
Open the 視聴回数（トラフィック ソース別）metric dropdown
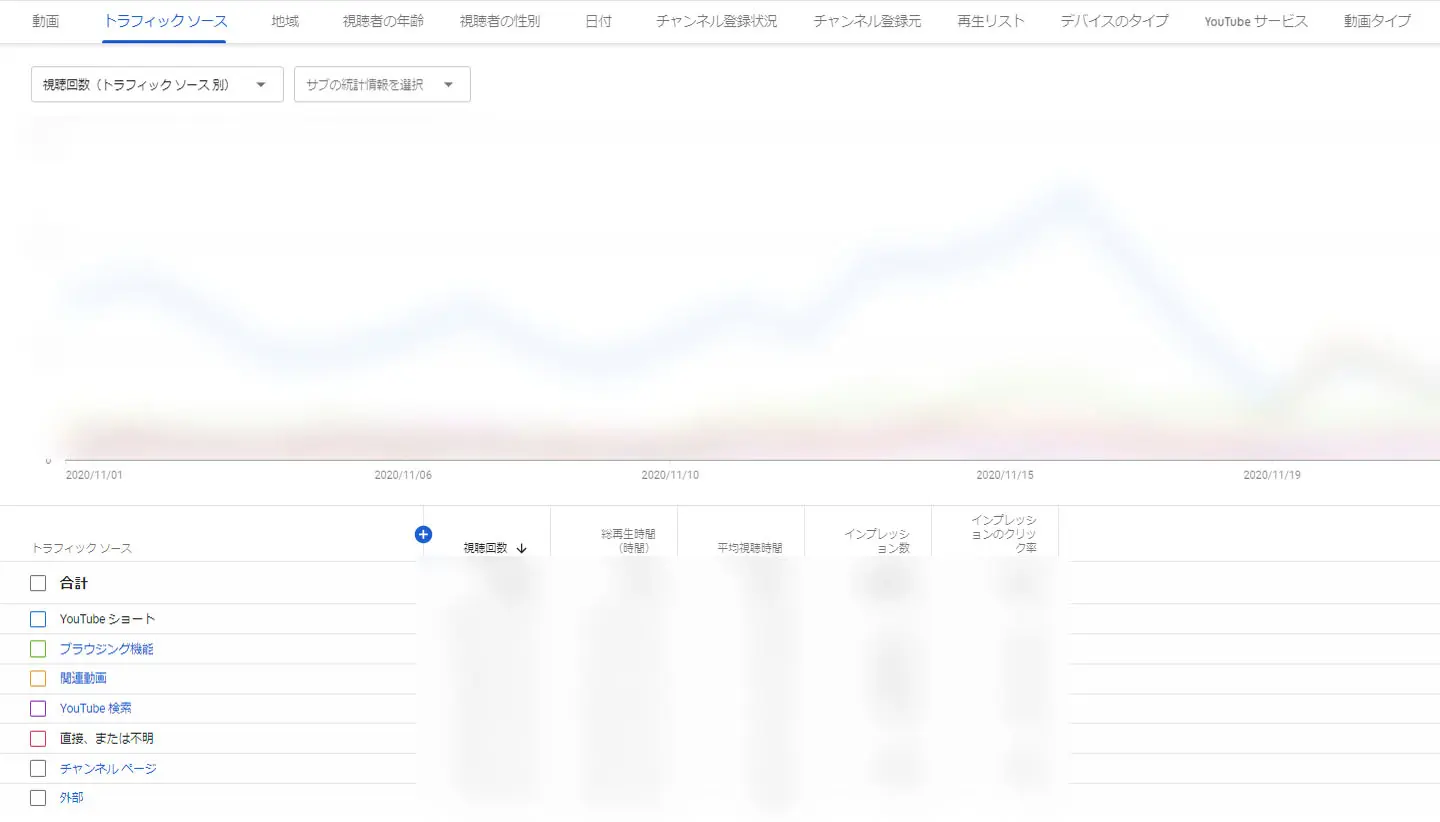tap(157, 84)
